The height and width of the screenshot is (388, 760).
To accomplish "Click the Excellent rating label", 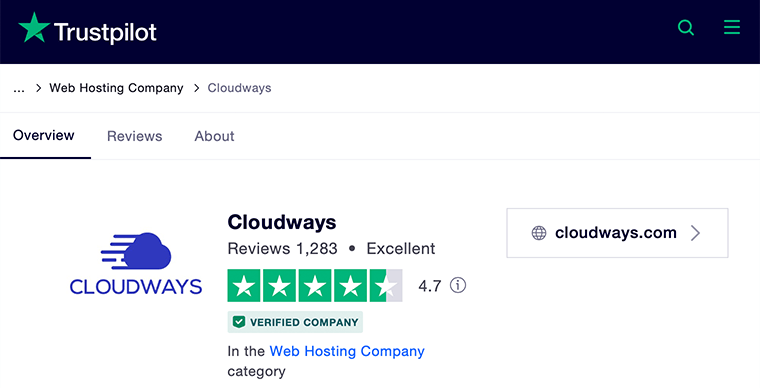I will [x=401, y=248].
